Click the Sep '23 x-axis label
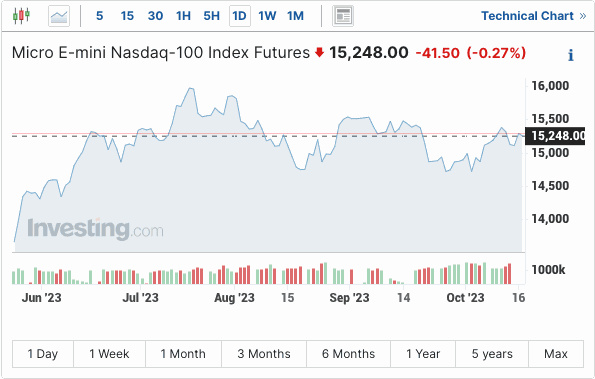Viewport: 595px width, 379px height. click(349, 298)
